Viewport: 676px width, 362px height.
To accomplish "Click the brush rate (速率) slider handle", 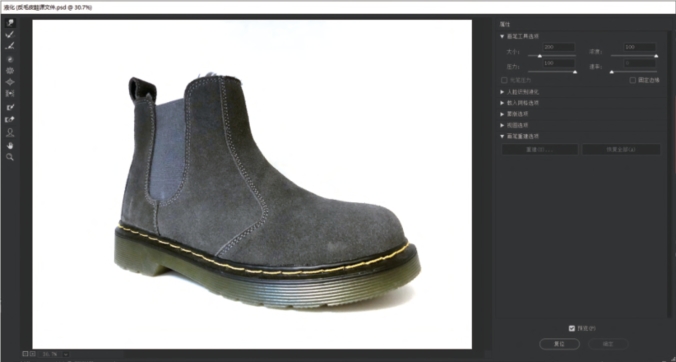I will point(611,72).
